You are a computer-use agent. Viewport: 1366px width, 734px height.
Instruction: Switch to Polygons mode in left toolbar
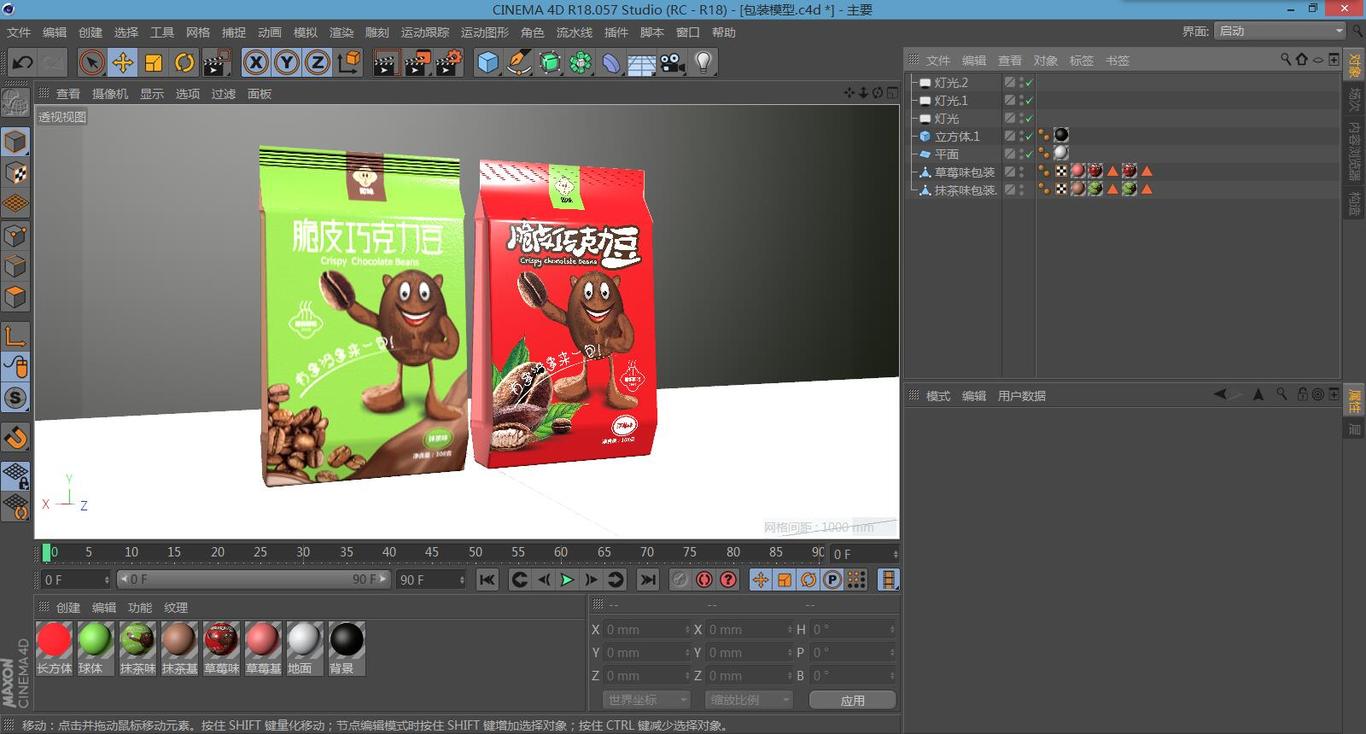tap(15, 297)
